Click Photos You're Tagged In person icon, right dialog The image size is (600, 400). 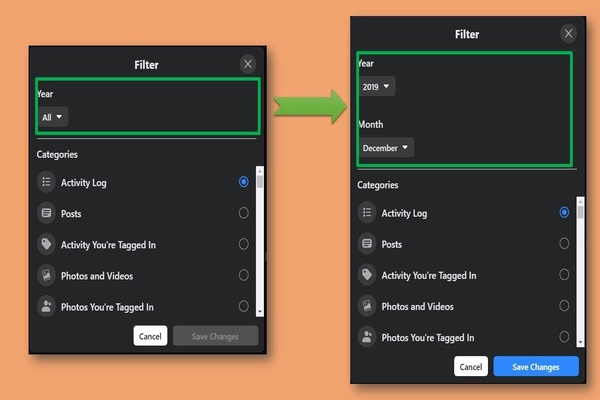tap(367, 337)
